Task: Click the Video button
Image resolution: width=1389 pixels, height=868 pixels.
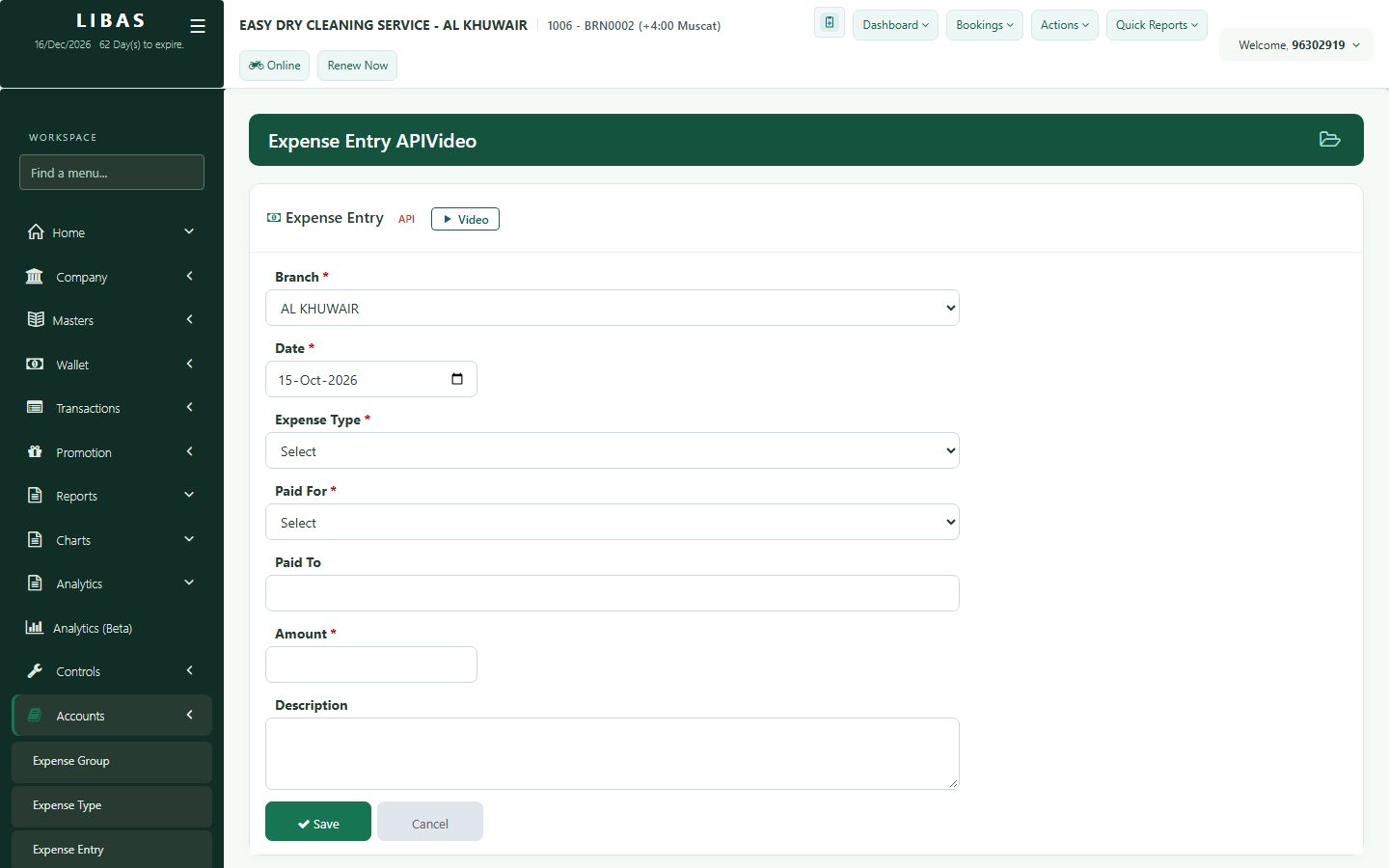Action: point(465,219)
